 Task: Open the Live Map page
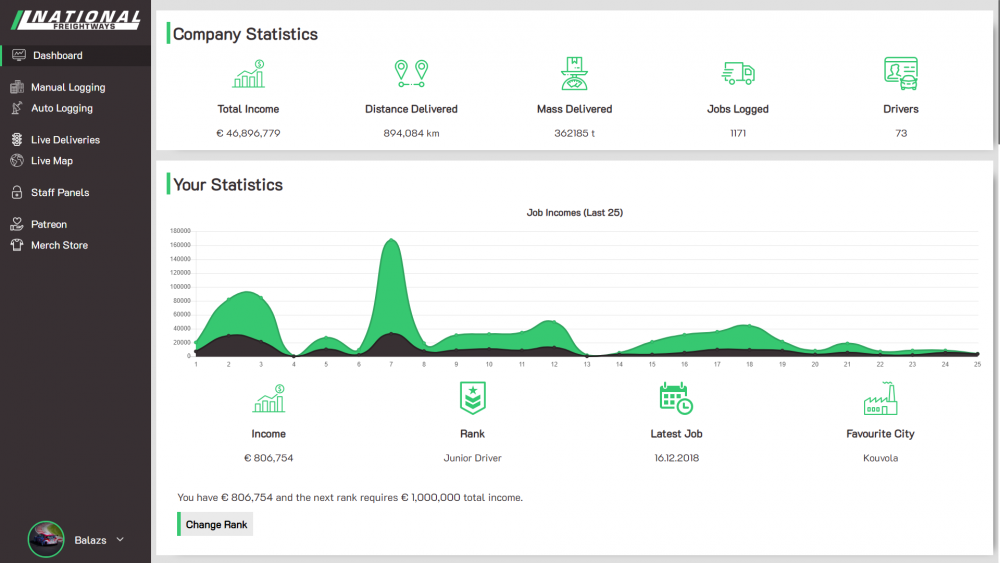[51, 161]
